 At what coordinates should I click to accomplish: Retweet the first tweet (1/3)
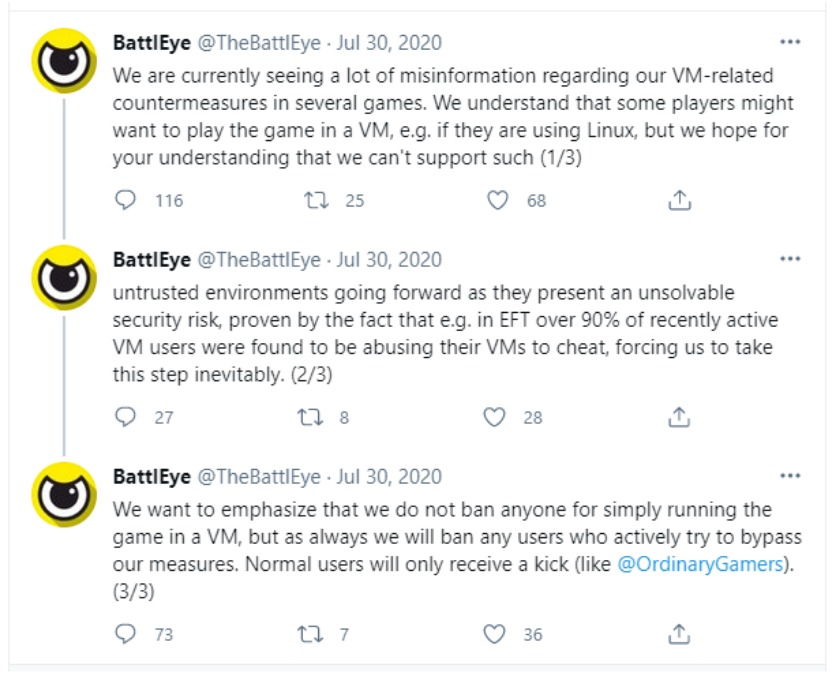[316, 200]
